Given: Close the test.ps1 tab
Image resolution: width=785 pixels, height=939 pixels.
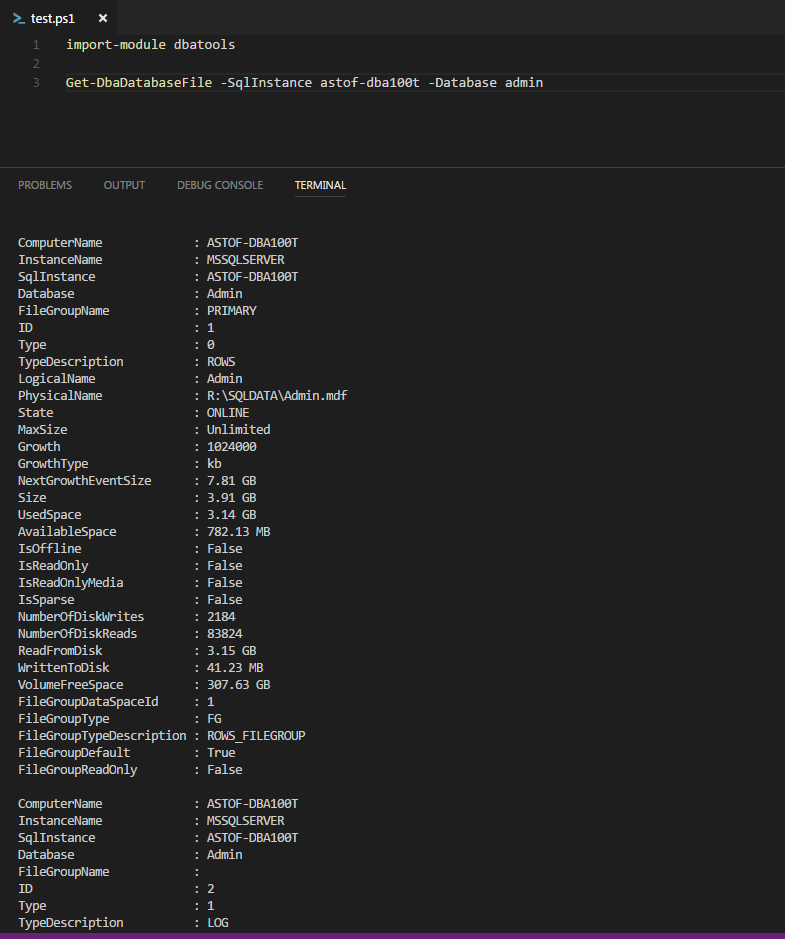Looking at the screenshot, I should click(x=103, y=17).
